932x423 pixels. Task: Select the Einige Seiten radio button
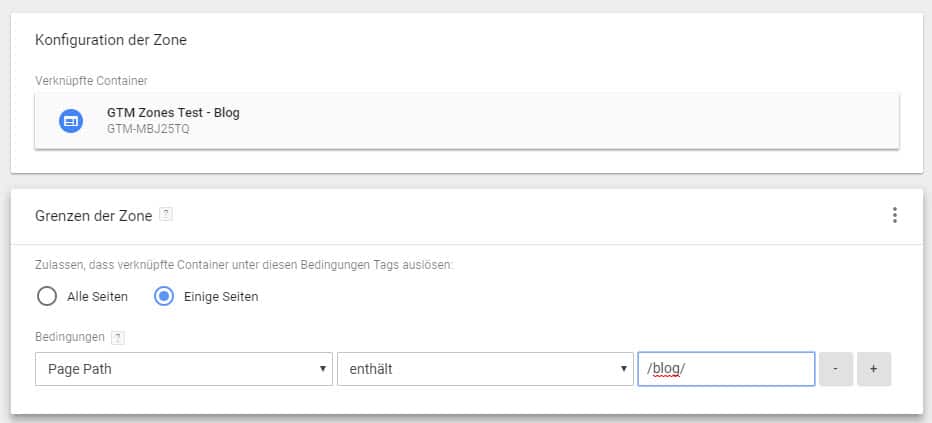point(164,296)
